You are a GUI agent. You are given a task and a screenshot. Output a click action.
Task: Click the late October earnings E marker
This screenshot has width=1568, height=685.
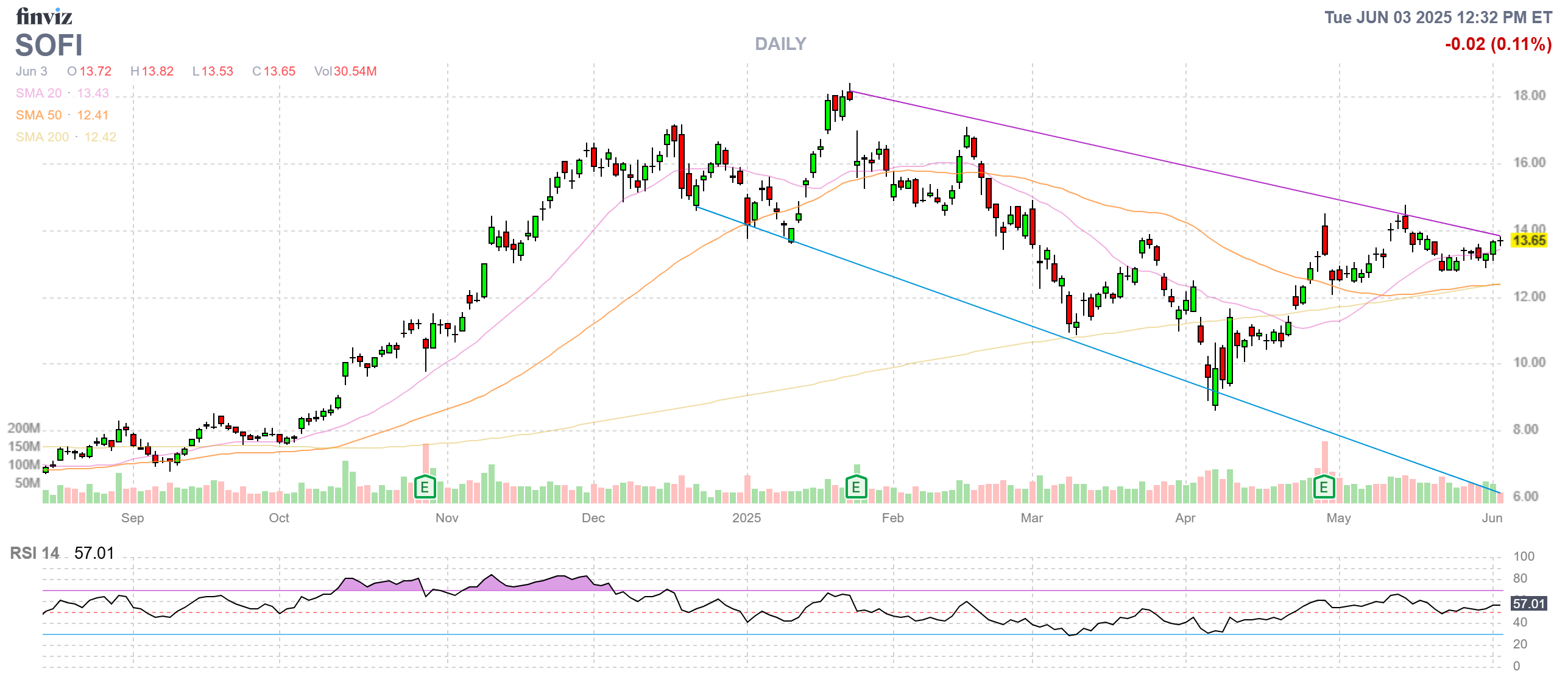point(425,487)
